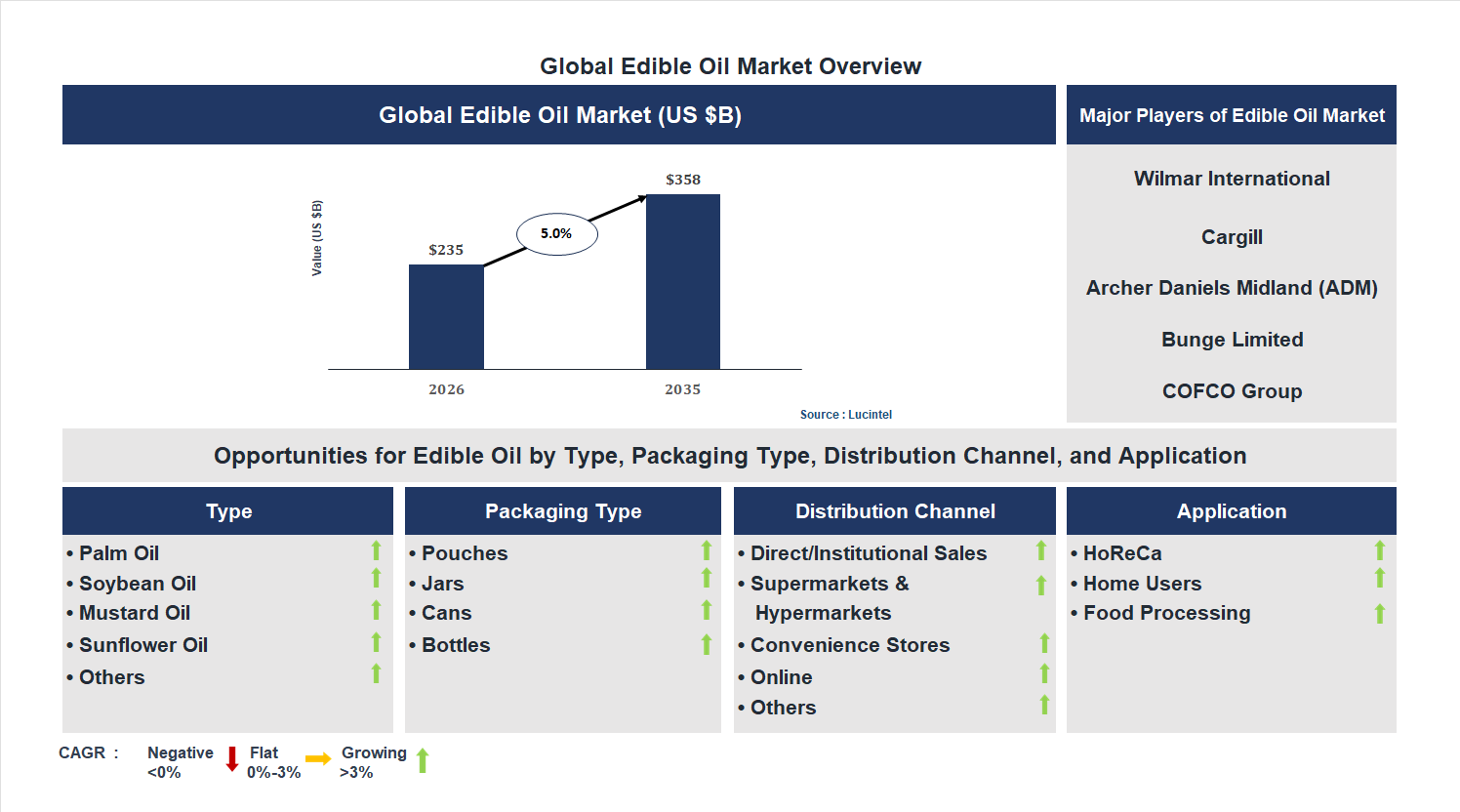The width and height of the screenshot is (1460, 812).
Task: Select the green Growing CAGR arrow in legend
Action: [423, 760]
